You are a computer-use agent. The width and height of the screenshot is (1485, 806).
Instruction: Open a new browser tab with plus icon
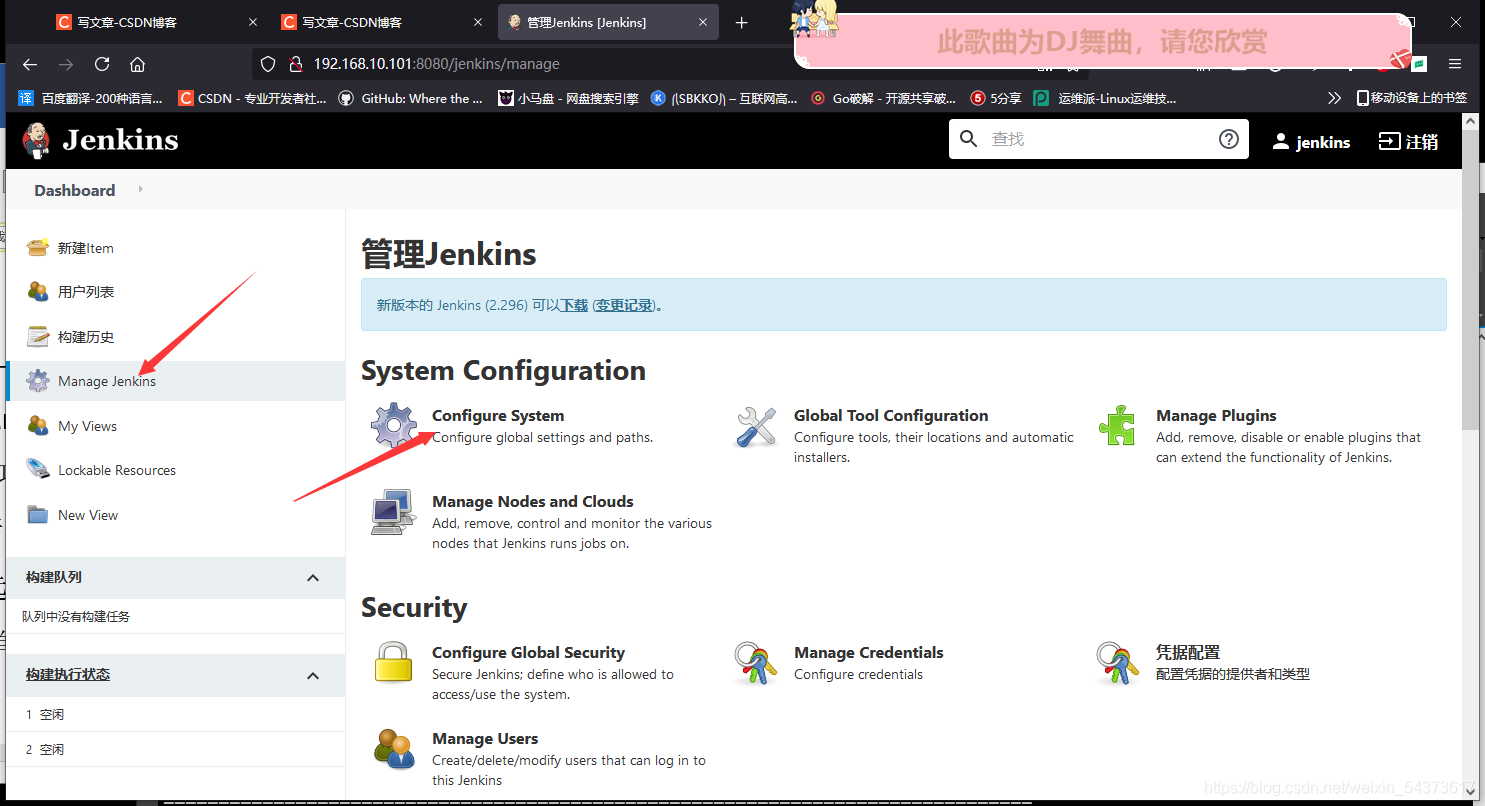click(741, 22)
